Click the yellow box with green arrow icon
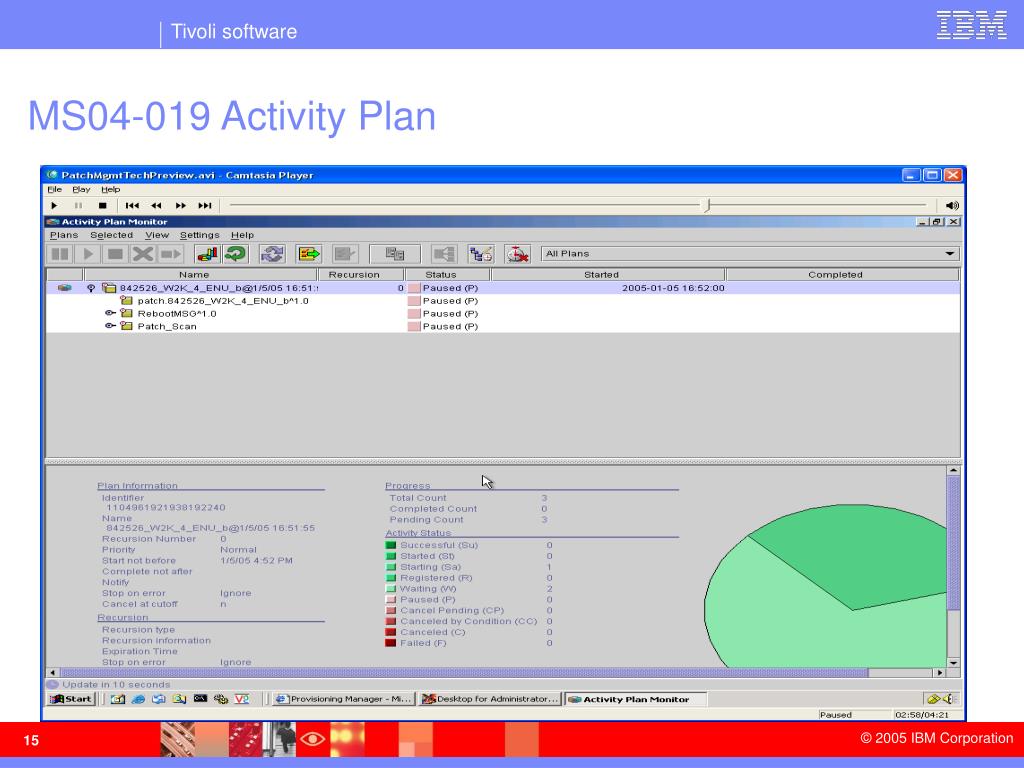Screen dimensions: 1024x768 [x=309, y=254]
